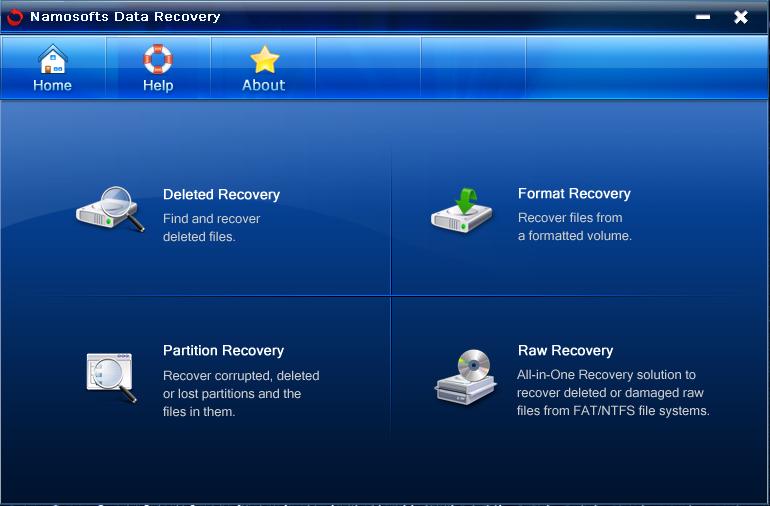Click 'All-in-One Recovery solution' description text

pos(613,393)
